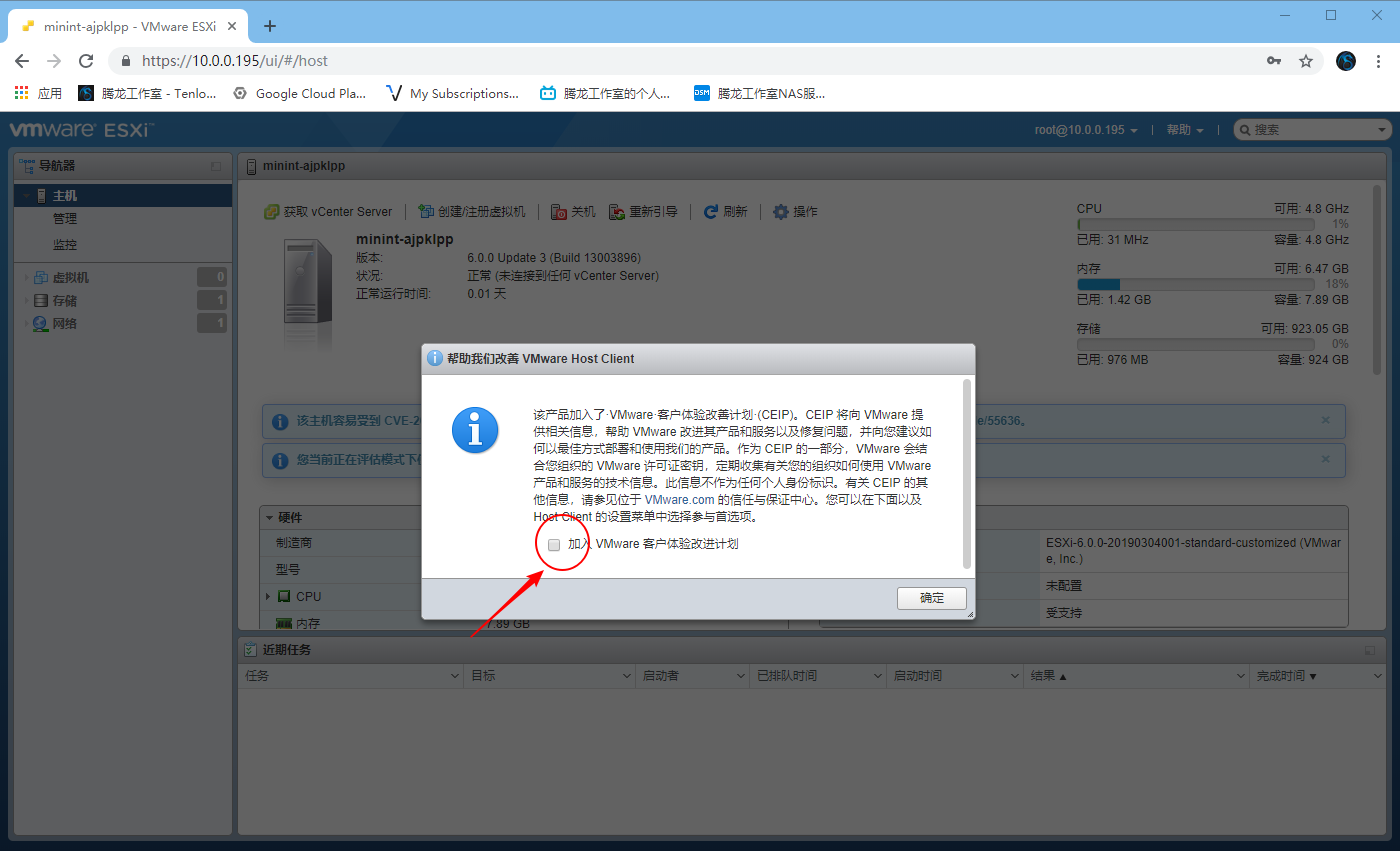
Task: Expand the 虚拟机 tree arrow
Action: [25, 278]
